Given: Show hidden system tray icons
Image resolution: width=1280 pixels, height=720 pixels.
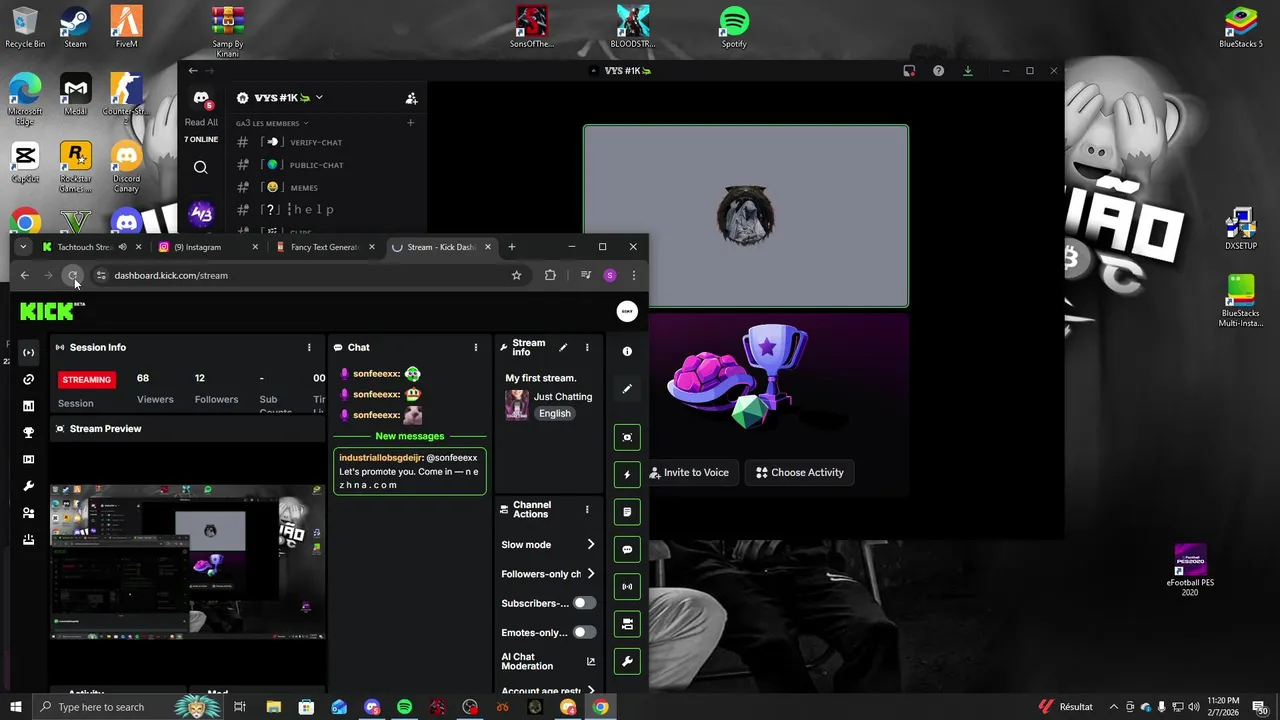Looking at the screenshot, I should 1113,707.
